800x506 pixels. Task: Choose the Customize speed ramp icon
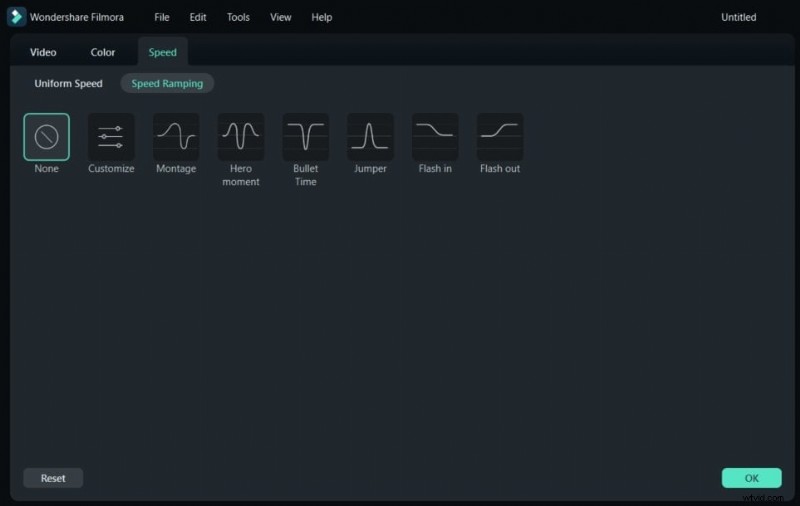[x=111, y=137]
